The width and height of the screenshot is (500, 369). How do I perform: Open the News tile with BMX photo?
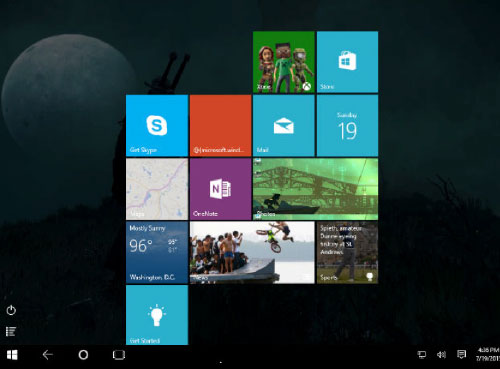(252, 253)
